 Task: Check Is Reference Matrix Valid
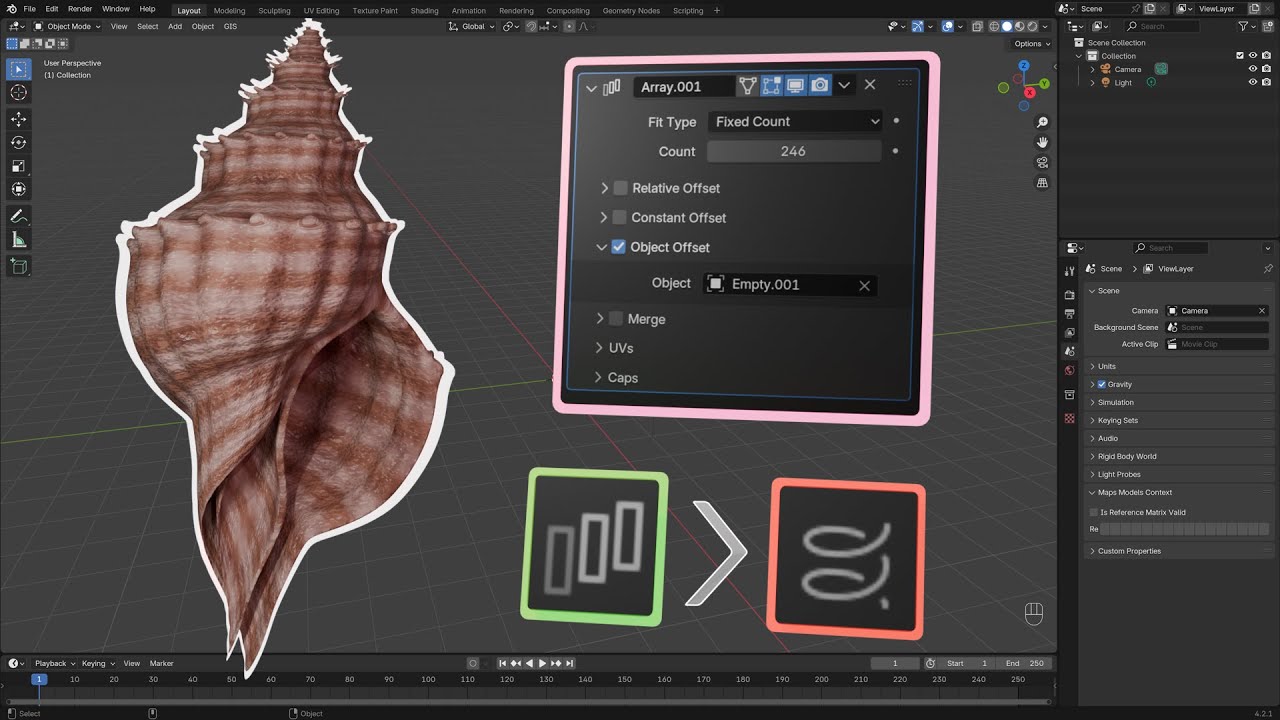[x=1094, y=512]
